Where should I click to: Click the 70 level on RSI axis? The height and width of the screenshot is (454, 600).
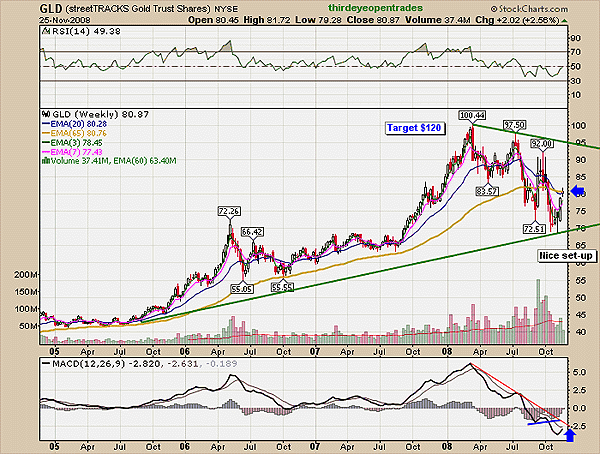click(576, 52)
